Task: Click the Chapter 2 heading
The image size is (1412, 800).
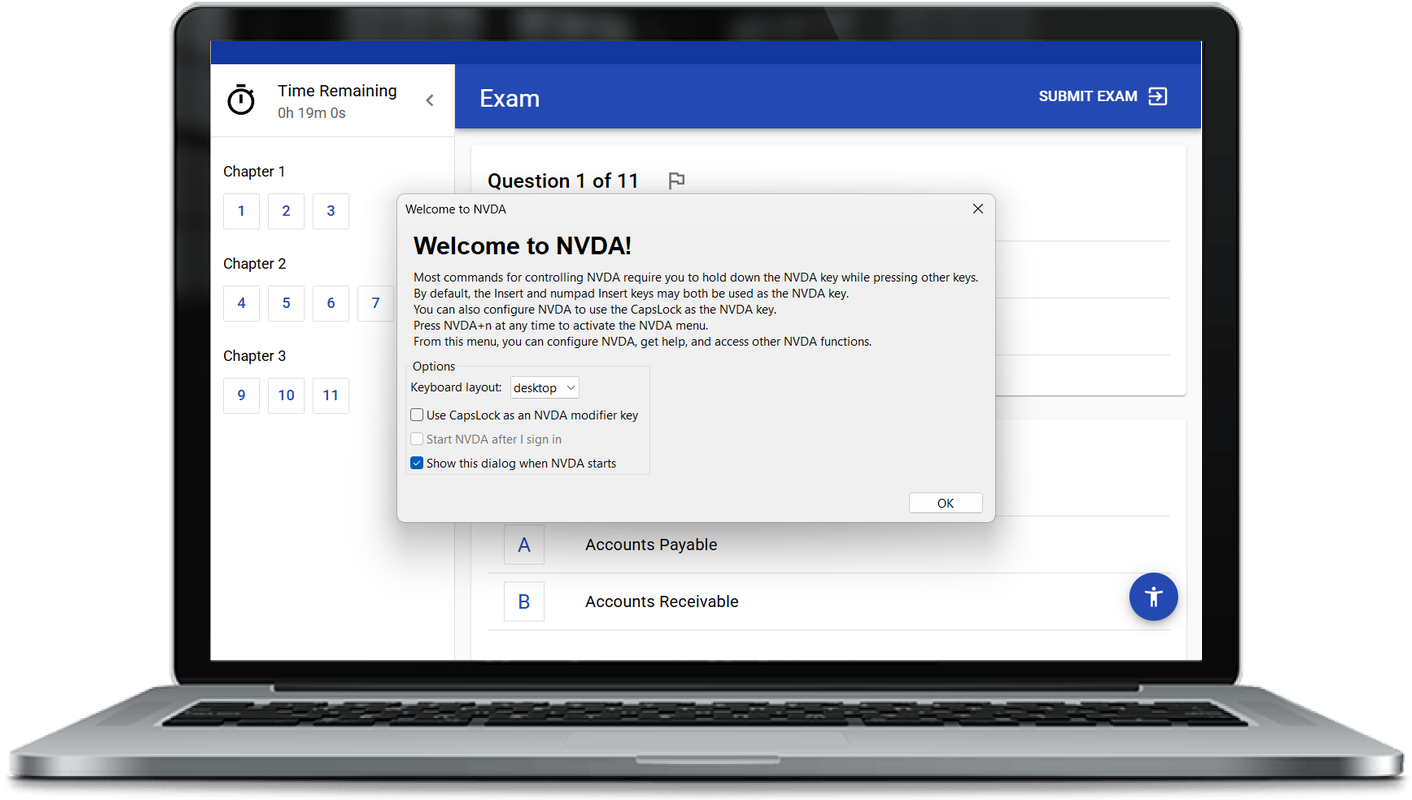Action: click(x=254, y=264)
